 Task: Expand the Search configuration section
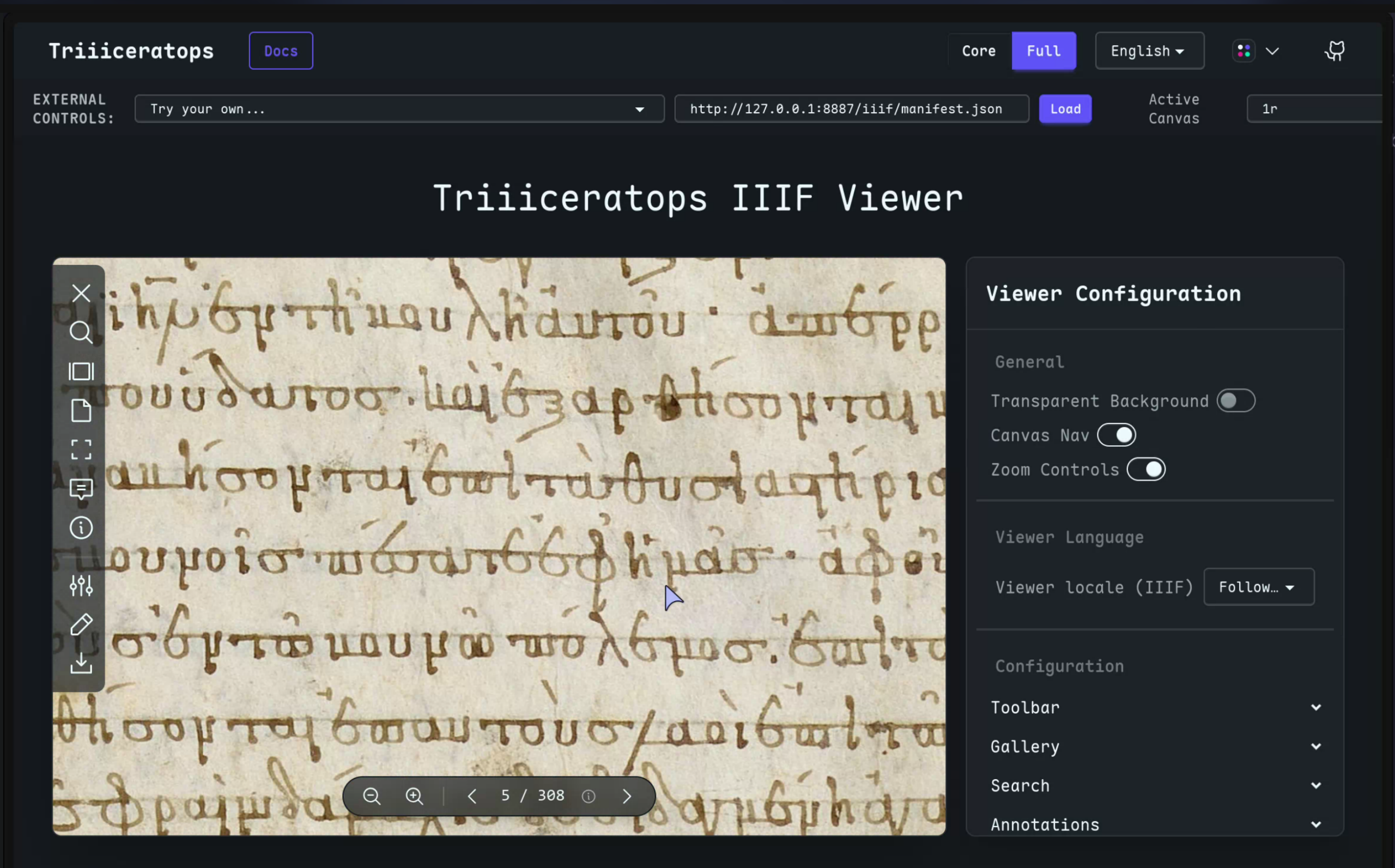coord(1155,785)
